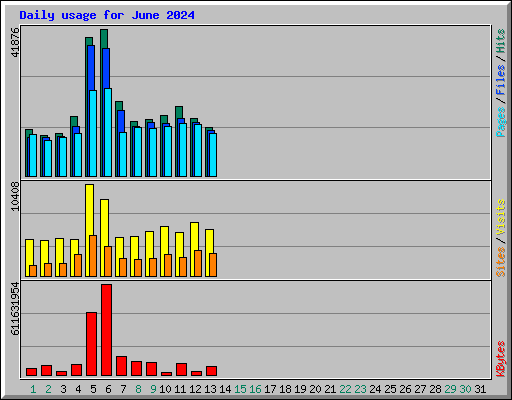Click the orange sites bar for day 5

[93, 256]
